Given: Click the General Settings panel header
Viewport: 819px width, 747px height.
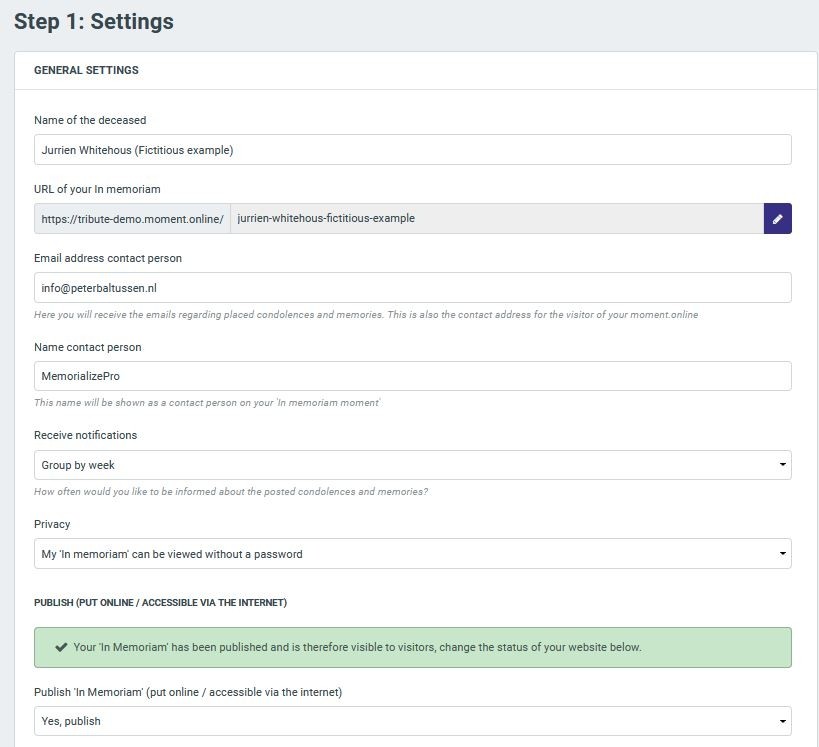Looking at the screenshot, I should point(87,71).
